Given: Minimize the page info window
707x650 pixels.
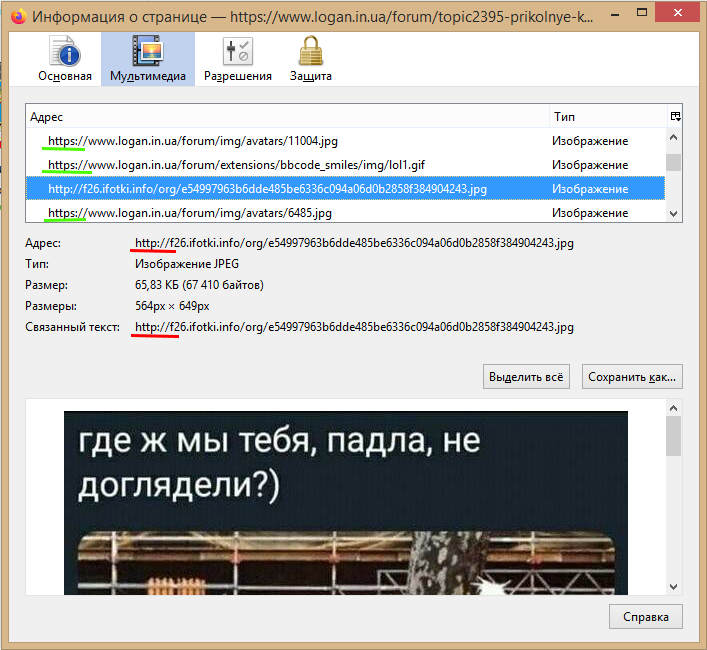Looking at the screenshot, I should (615, 15).
